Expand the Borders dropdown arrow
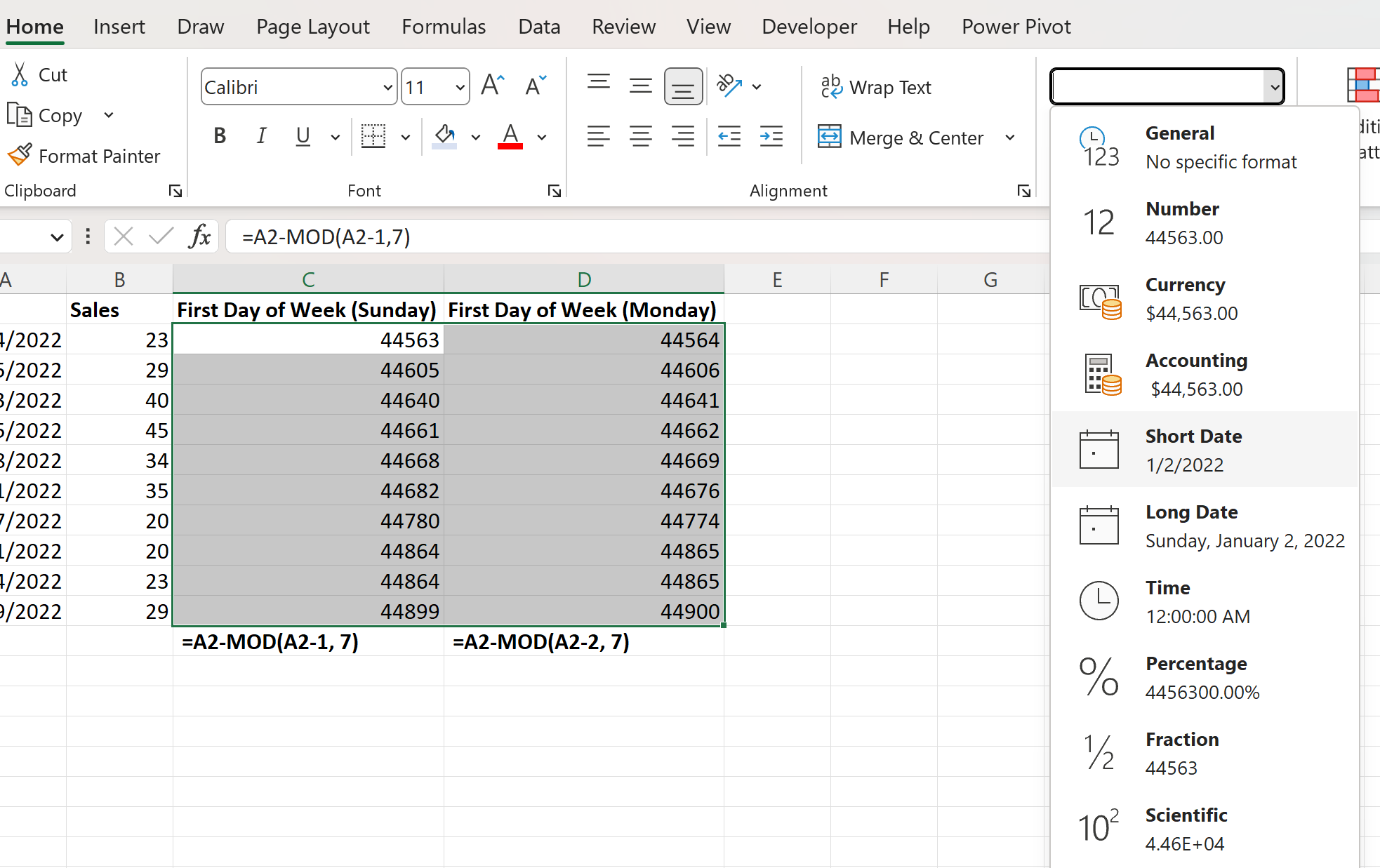 [406, 137]
